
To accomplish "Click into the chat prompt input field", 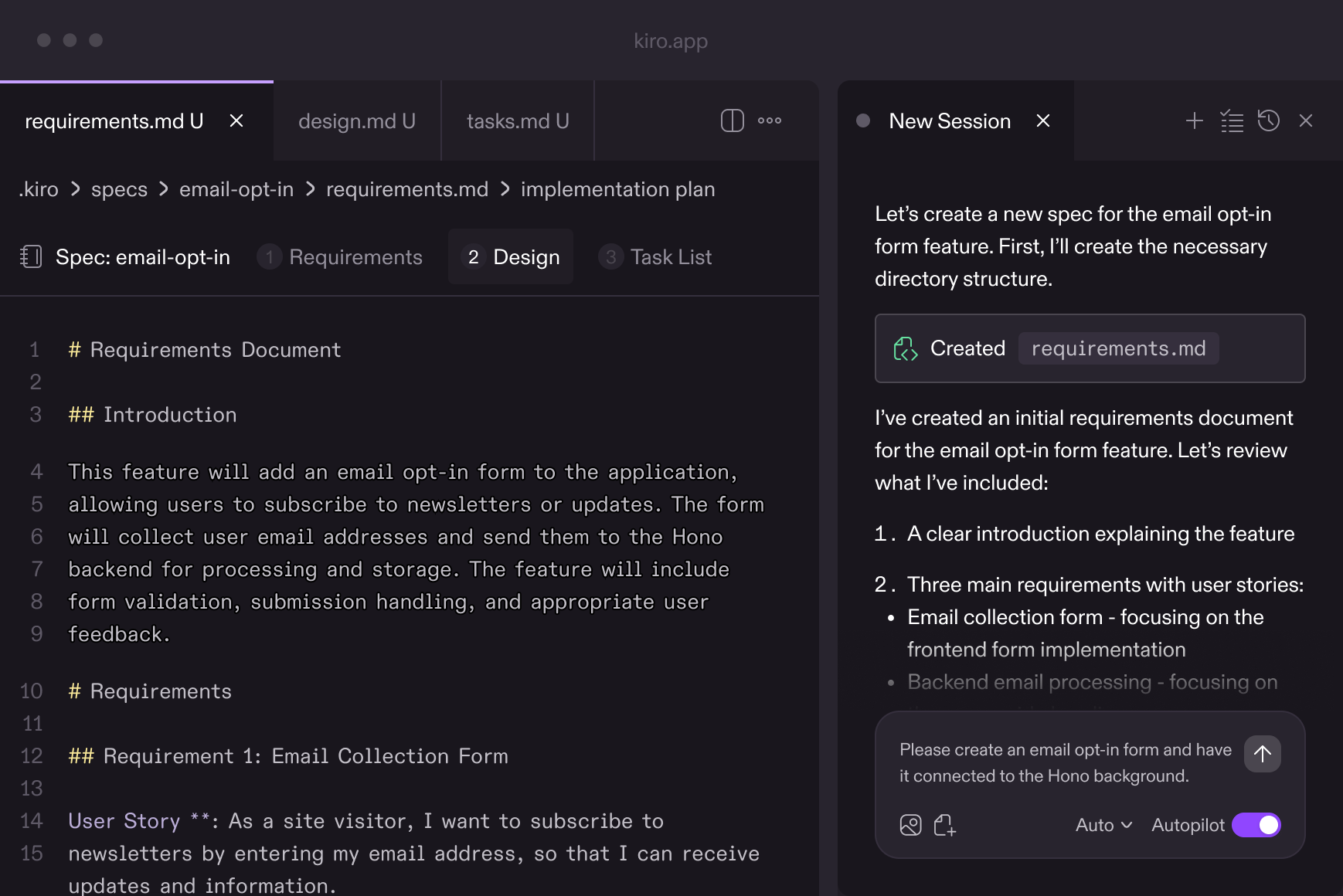I will tap(1065, 762).
